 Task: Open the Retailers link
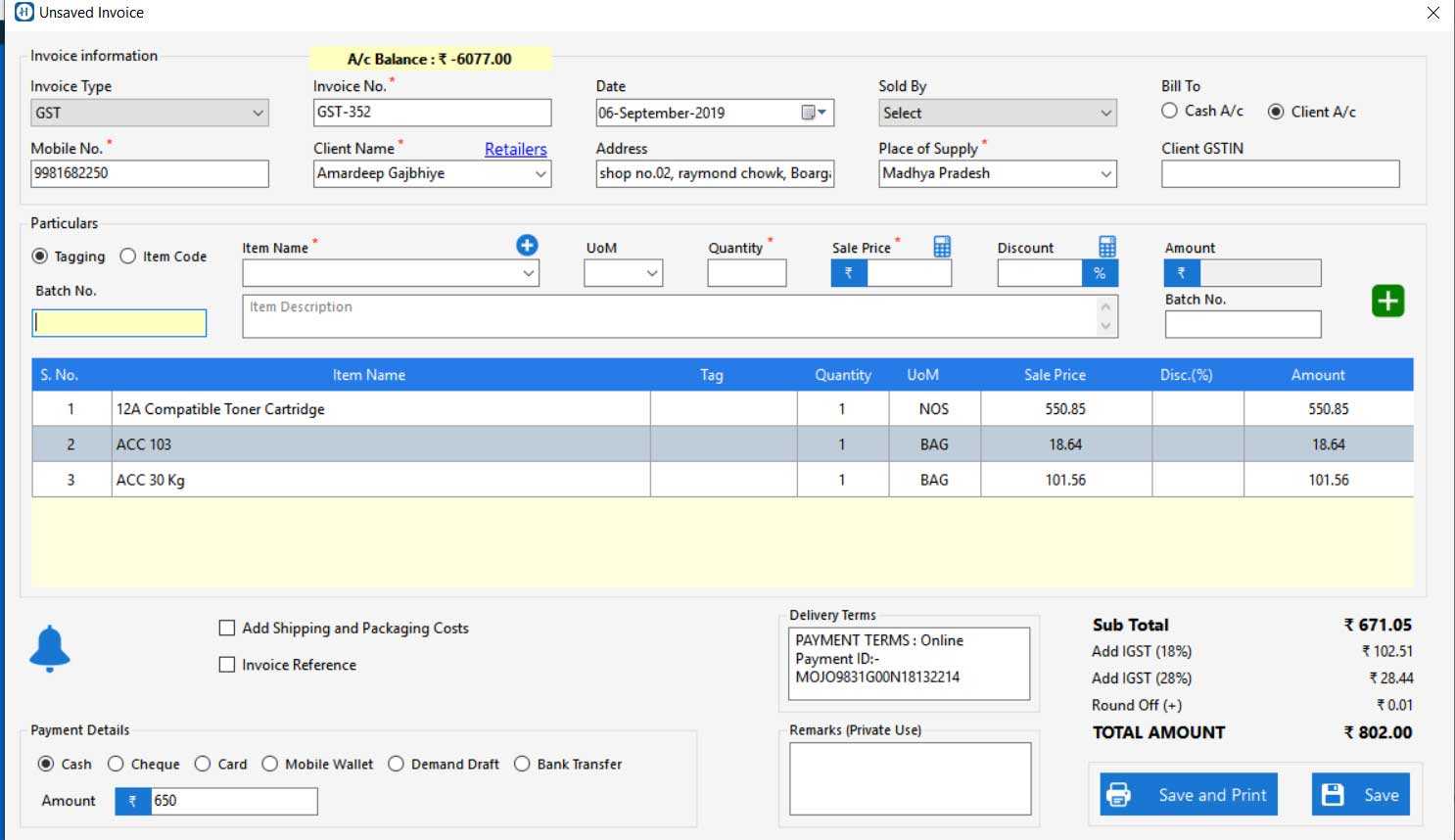pos(515,149)
